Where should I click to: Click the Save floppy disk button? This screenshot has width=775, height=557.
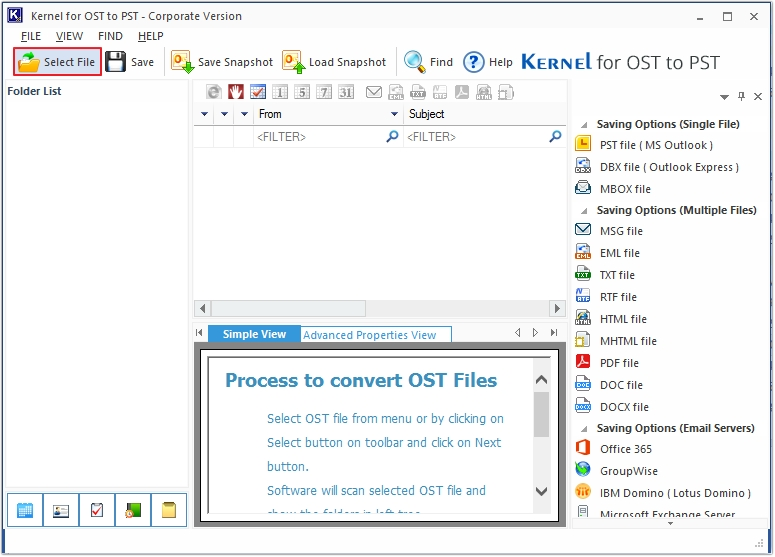click(x=130, y=62)
